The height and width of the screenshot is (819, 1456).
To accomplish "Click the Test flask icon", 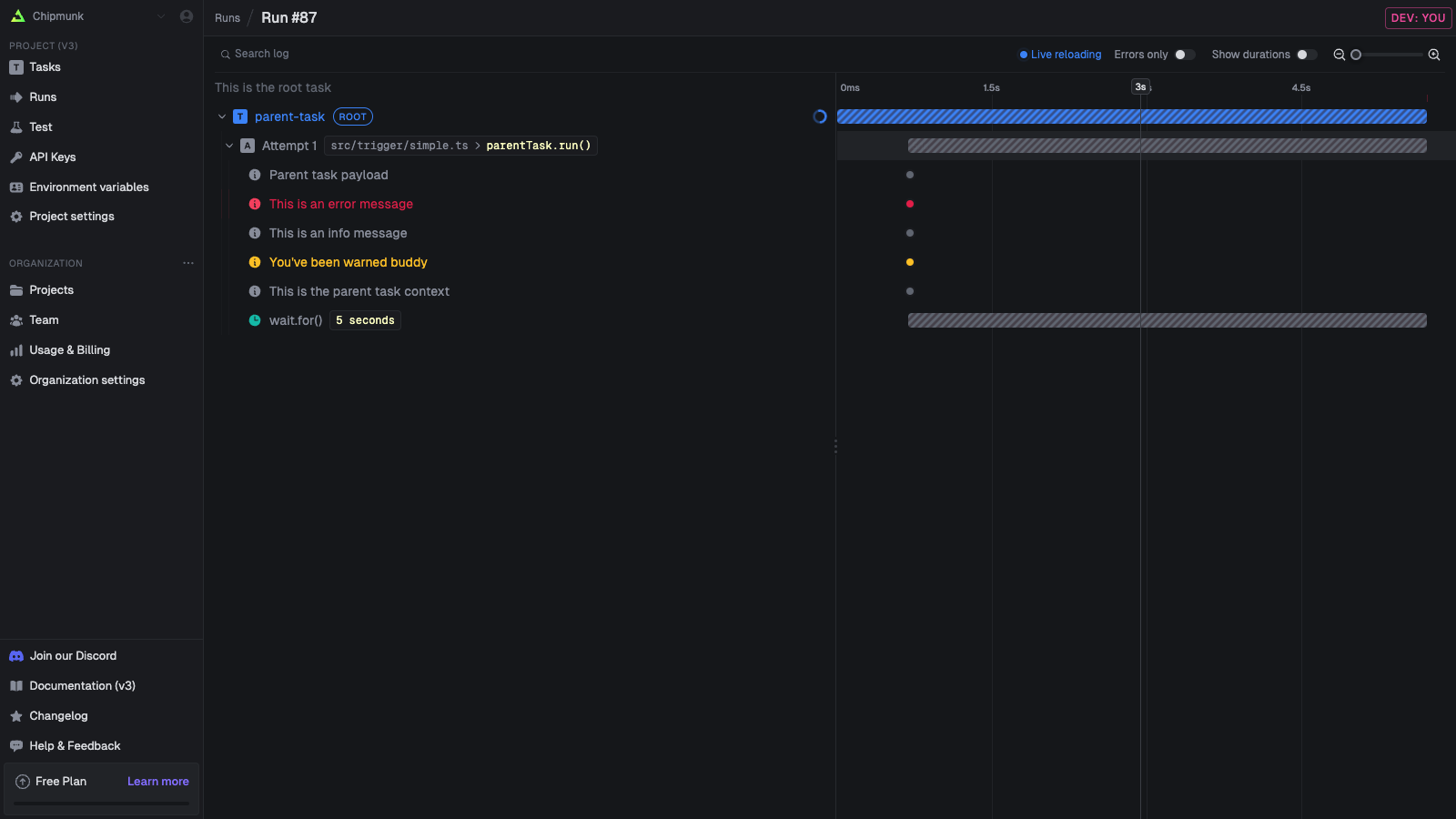I will point(16,127).
